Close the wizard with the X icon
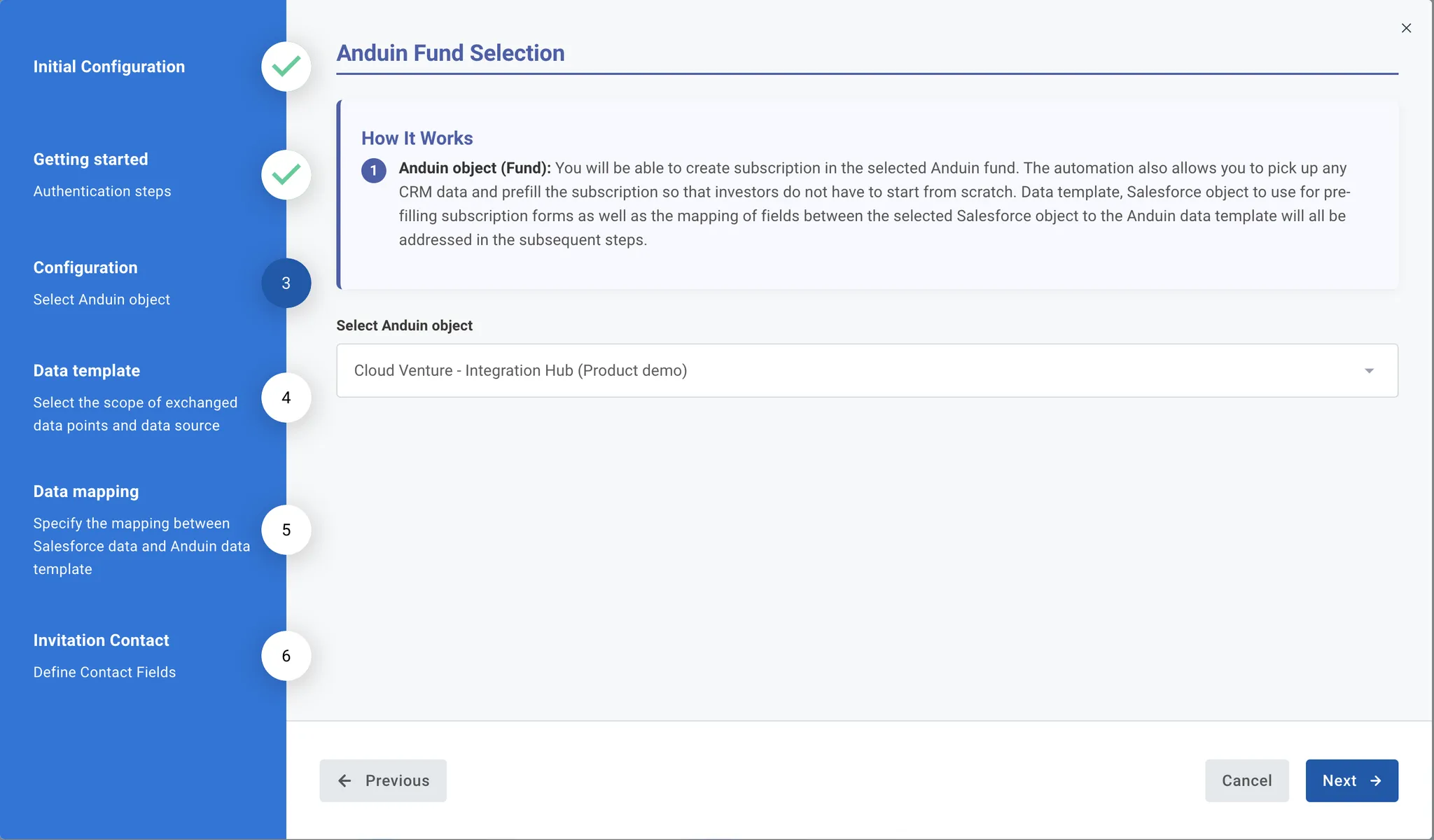Screen dimensions: 1434x840 [1406, 28]
